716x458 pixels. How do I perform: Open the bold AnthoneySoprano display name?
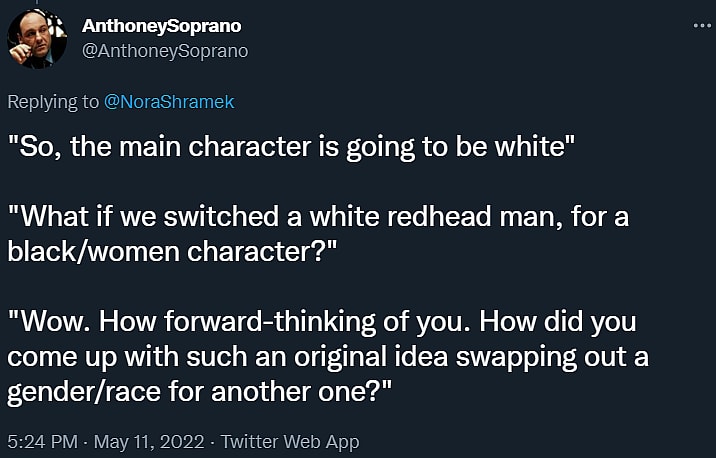click(x=160, y=25)
